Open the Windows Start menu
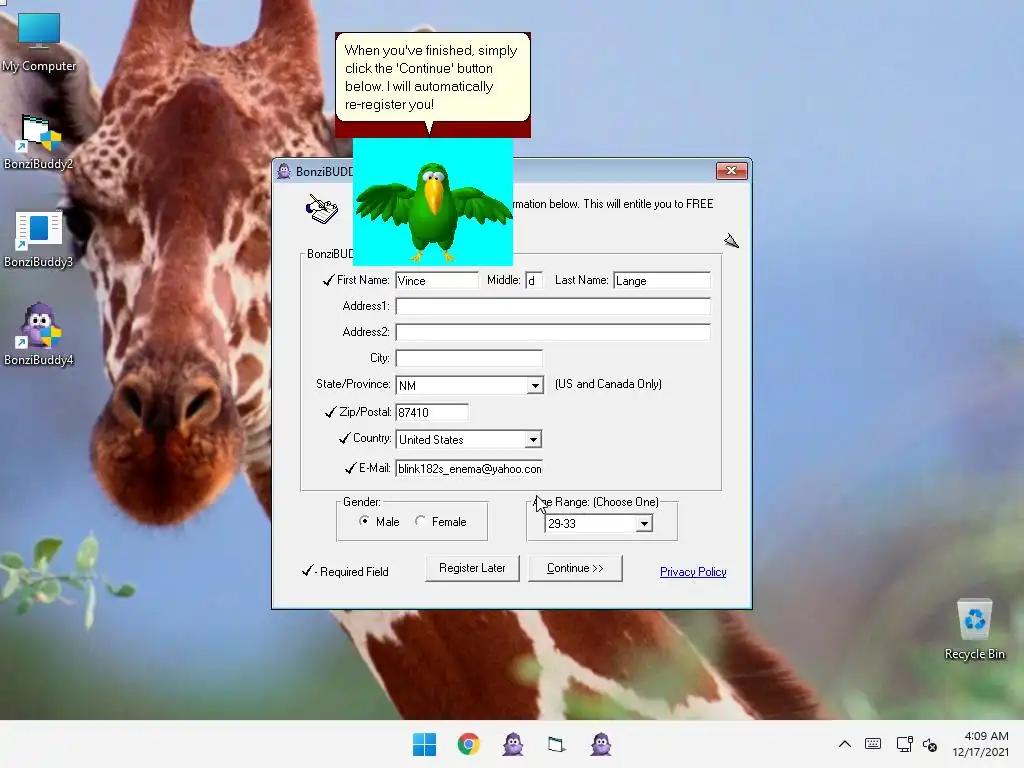This screenshot has height=768, width=1024. [424, 744]
